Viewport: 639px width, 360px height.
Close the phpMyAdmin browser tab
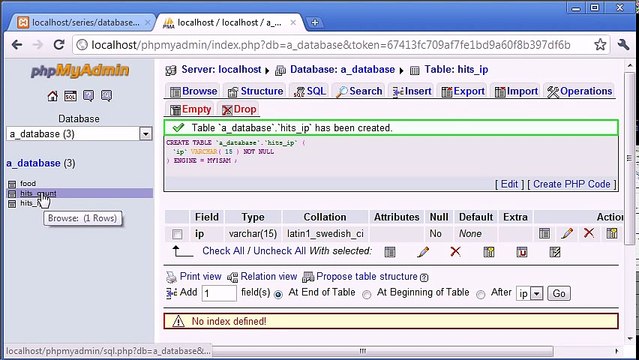point(293,23)
